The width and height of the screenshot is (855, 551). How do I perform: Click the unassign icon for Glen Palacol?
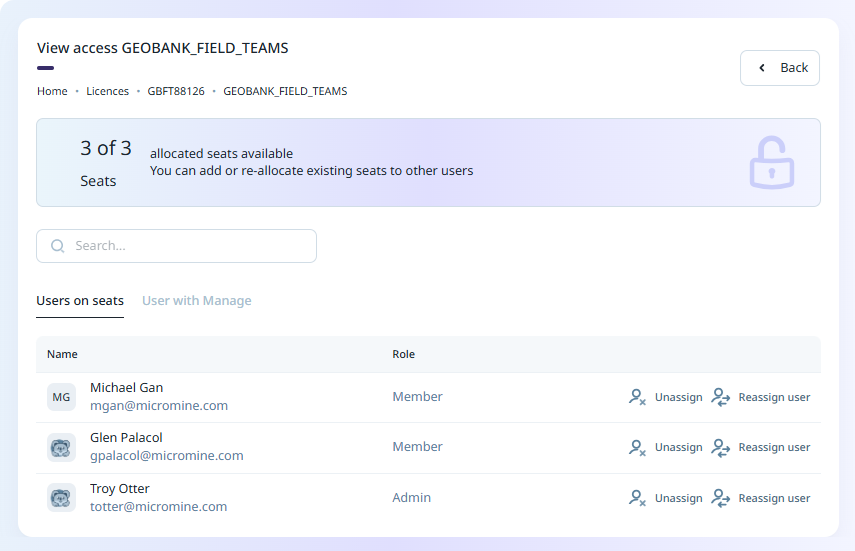click(x=637, y=447)
